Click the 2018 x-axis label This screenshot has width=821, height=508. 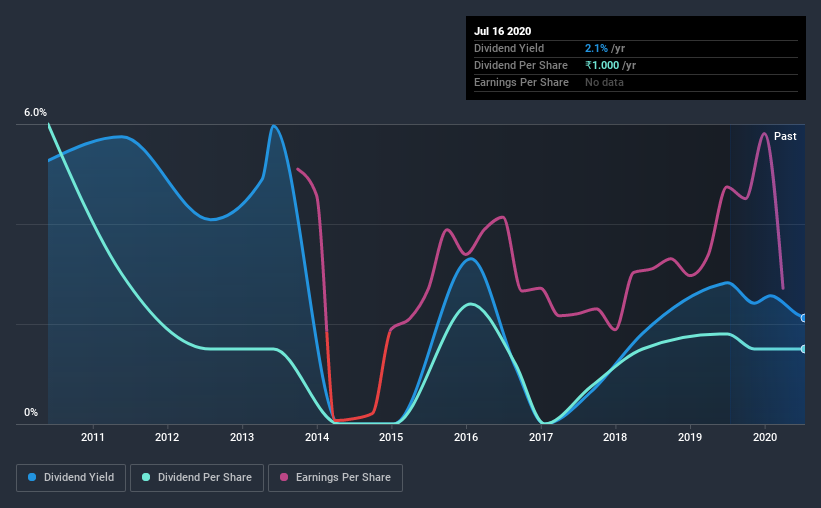tap(615, 437)
